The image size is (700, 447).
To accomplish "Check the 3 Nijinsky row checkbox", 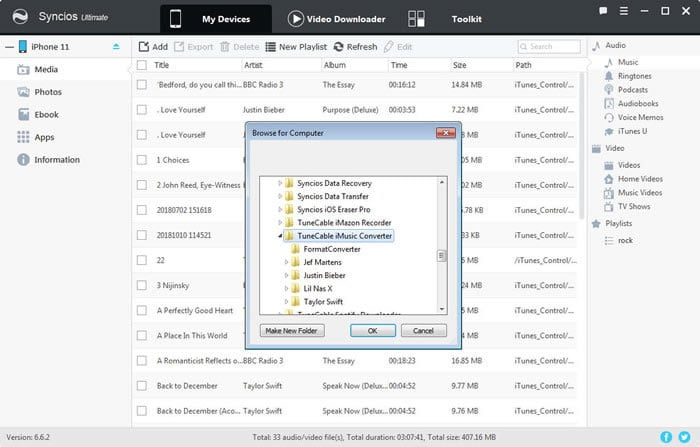I will (142, 285).
